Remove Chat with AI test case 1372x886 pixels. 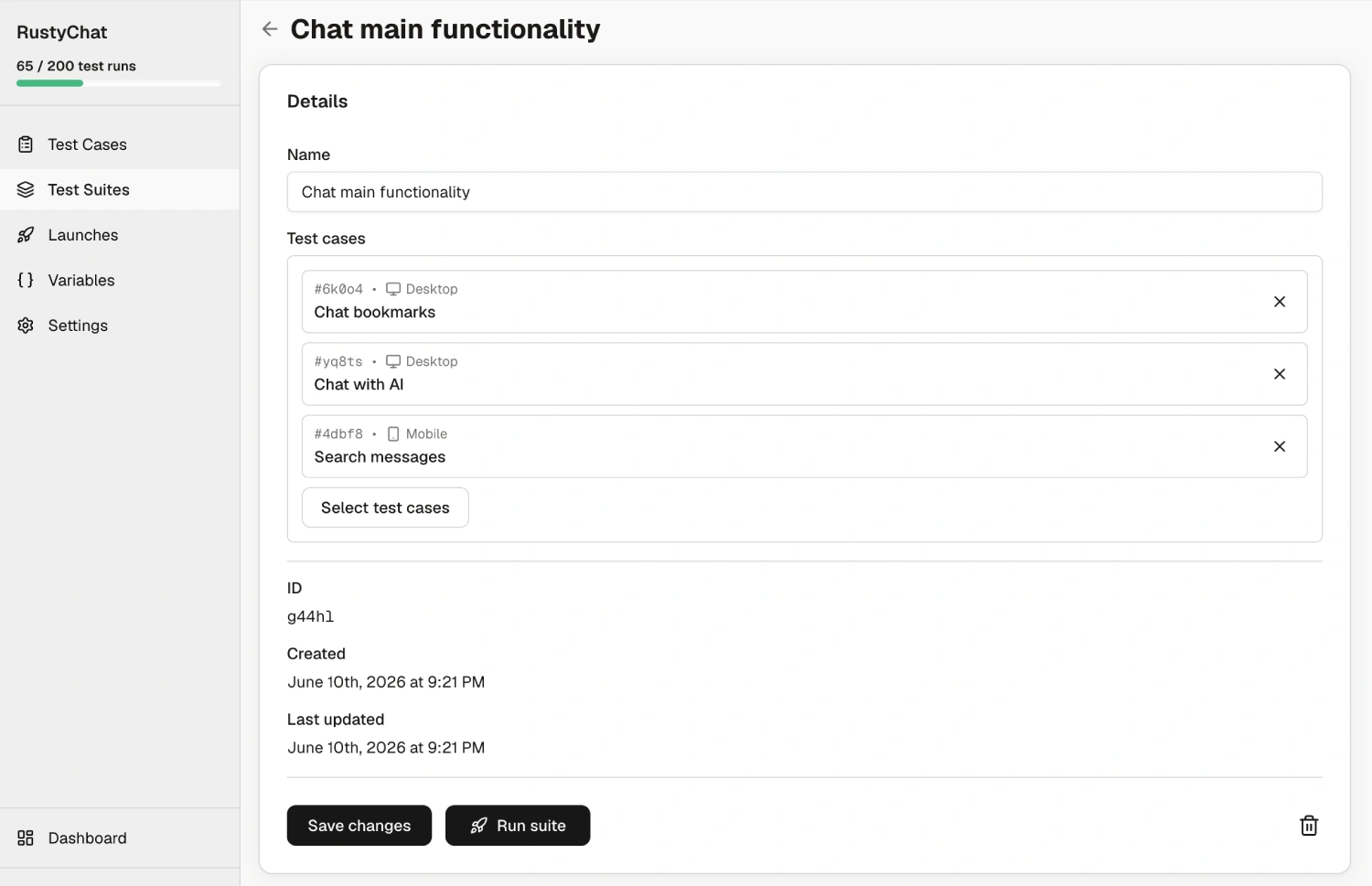tap(1280, 374)
